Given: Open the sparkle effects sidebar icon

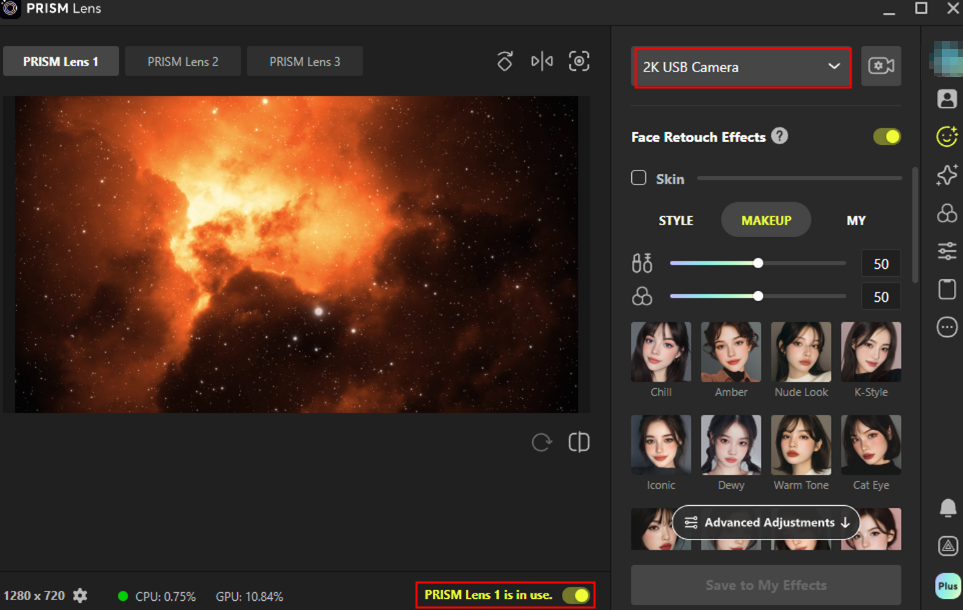Looking at the screenshot, I should [946, 175].
